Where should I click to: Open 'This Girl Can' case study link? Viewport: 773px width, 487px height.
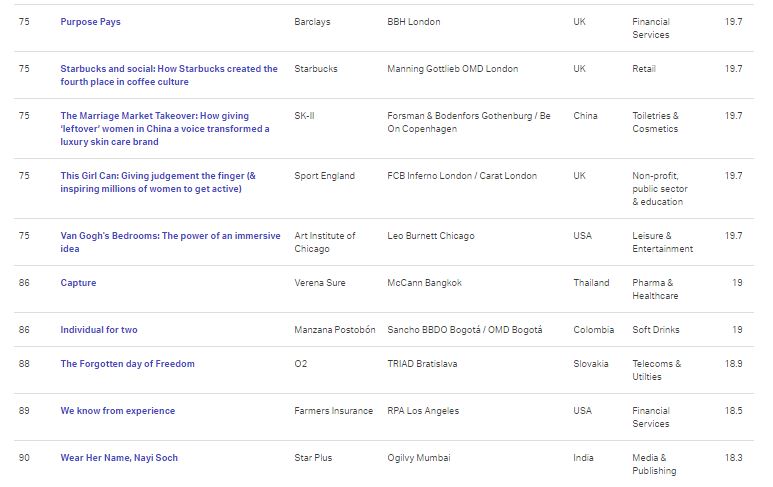(158, 182)
